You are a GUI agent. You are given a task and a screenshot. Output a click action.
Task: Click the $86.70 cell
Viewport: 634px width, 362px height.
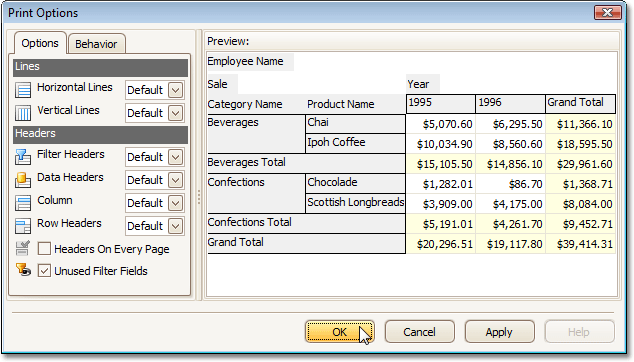coord(511,184)
